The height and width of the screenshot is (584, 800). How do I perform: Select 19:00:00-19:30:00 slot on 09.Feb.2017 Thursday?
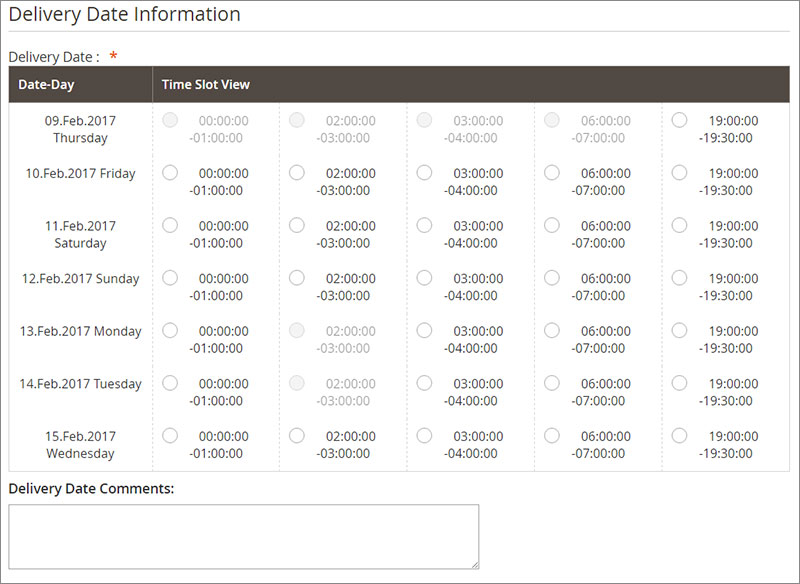click(x=679, y=120)
